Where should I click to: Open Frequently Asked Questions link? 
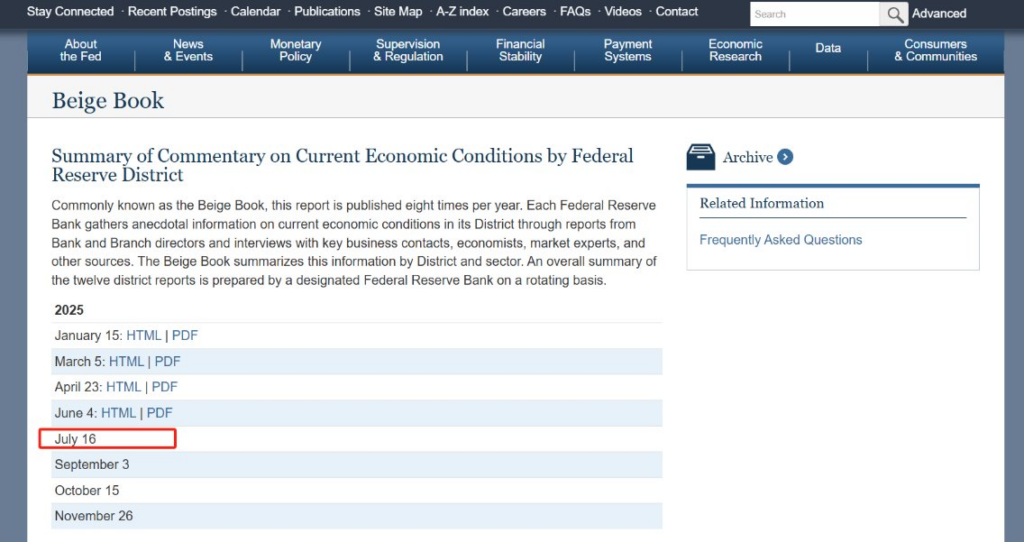pyautogui.click(x=780, y=240)
